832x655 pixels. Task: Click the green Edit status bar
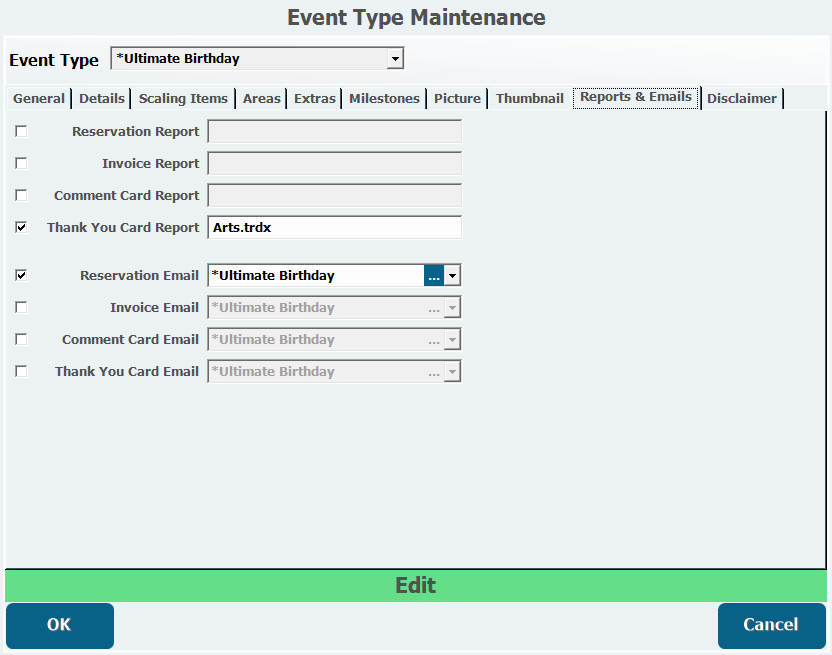pyautogui.click(x=416, y=586)
